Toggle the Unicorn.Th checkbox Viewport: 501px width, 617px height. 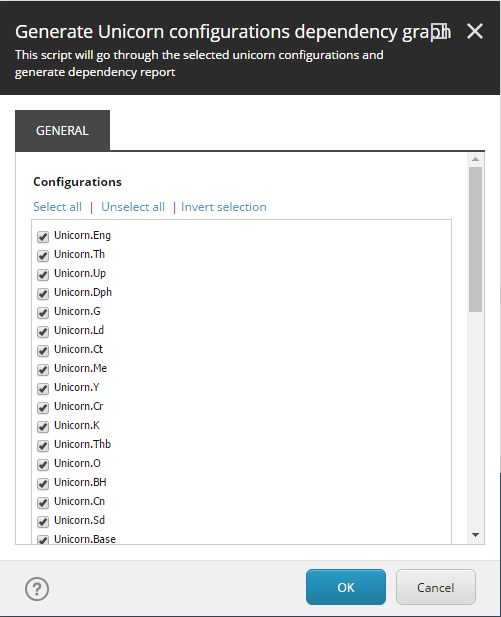point(43,255)
